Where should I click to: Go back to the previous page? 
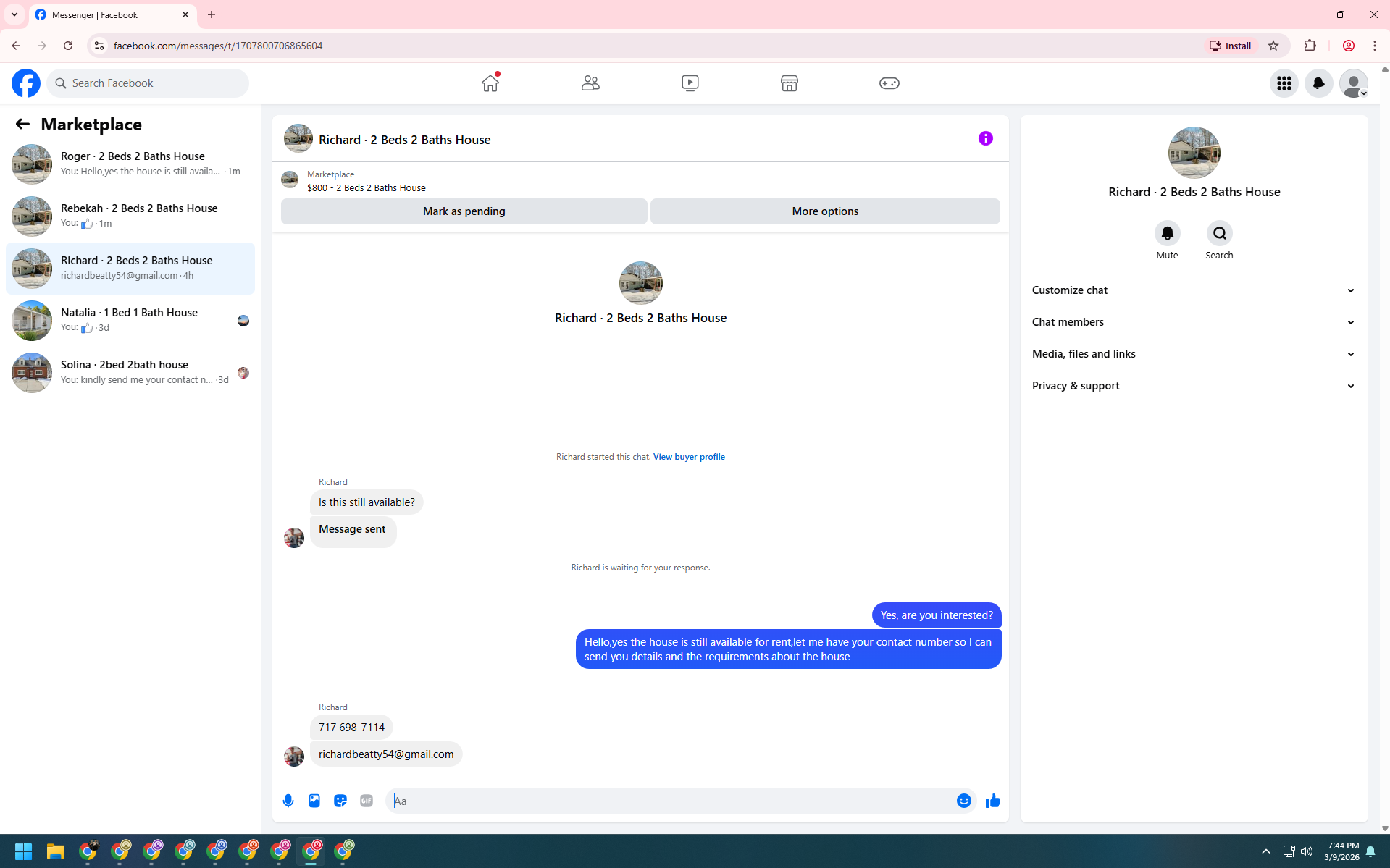[16, 46]
